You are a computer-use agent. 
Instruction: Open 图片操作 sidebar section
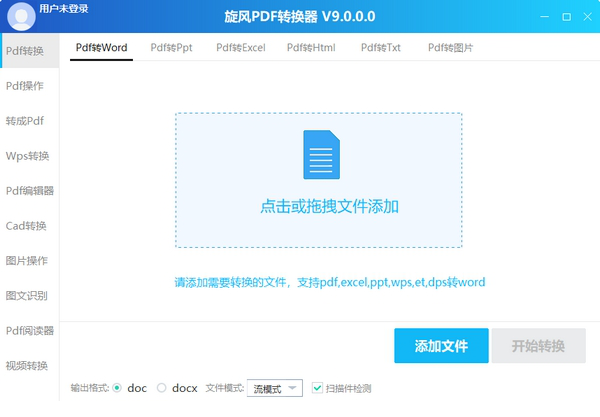coord(29,261)
